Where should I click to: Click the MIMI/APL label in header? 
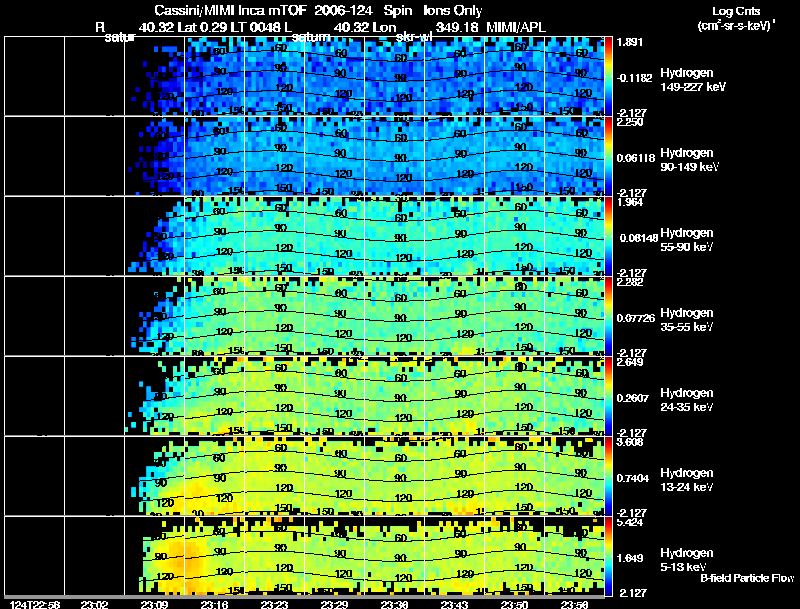pyautogui.click(x=516, y=27)
